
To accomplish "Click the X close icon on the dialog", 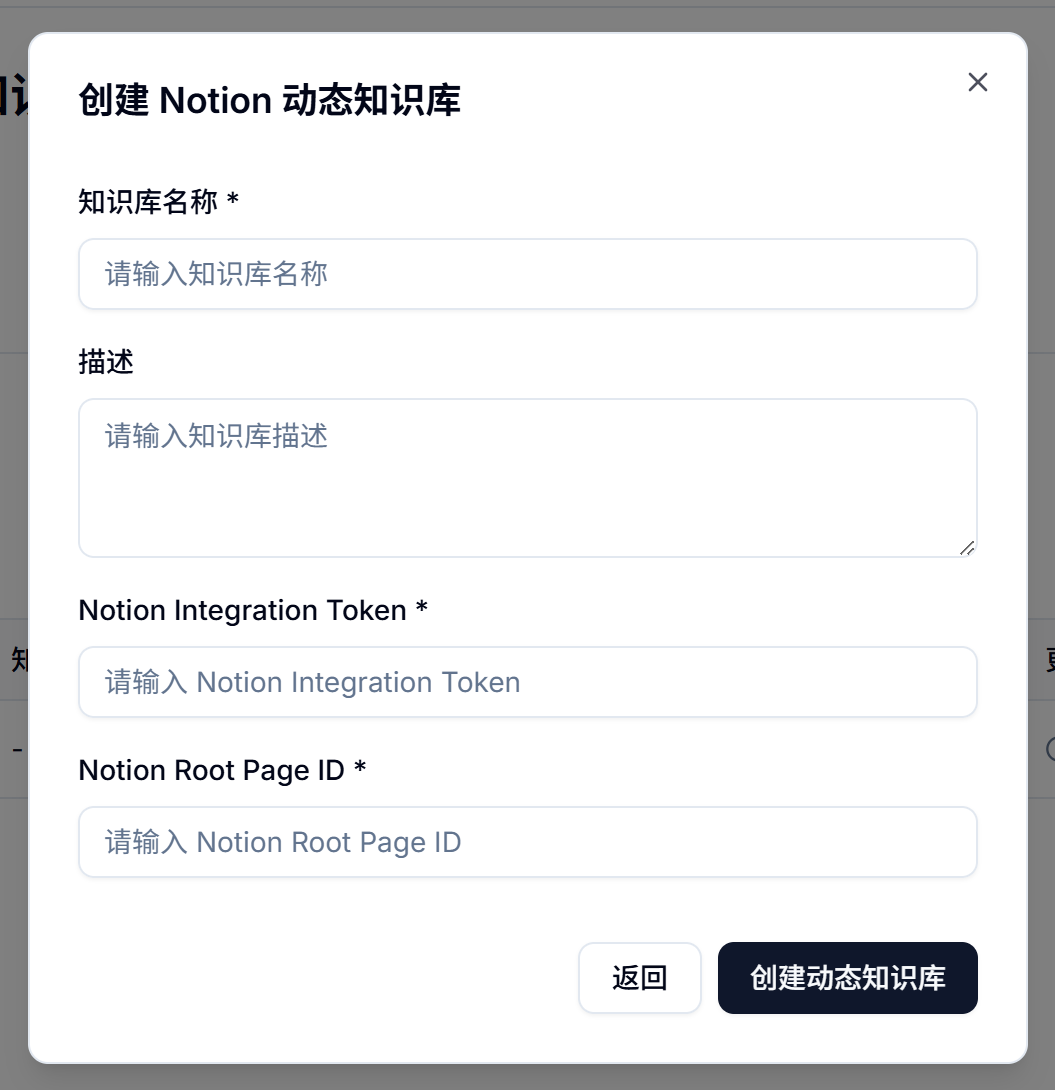I will pyautogui.click(x=977, y=82).
